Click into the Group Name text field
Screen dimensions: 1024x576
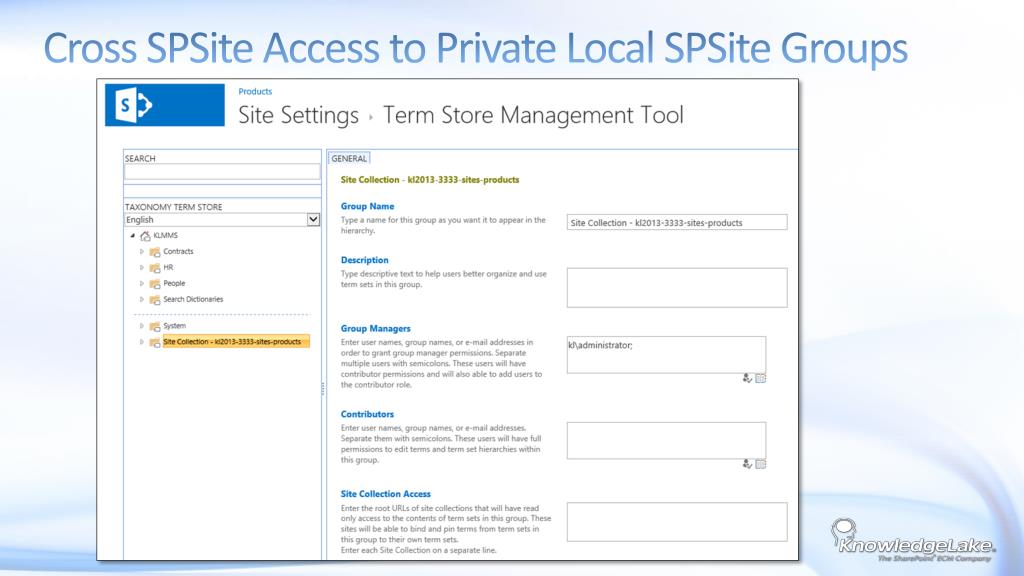pos(677,223)
